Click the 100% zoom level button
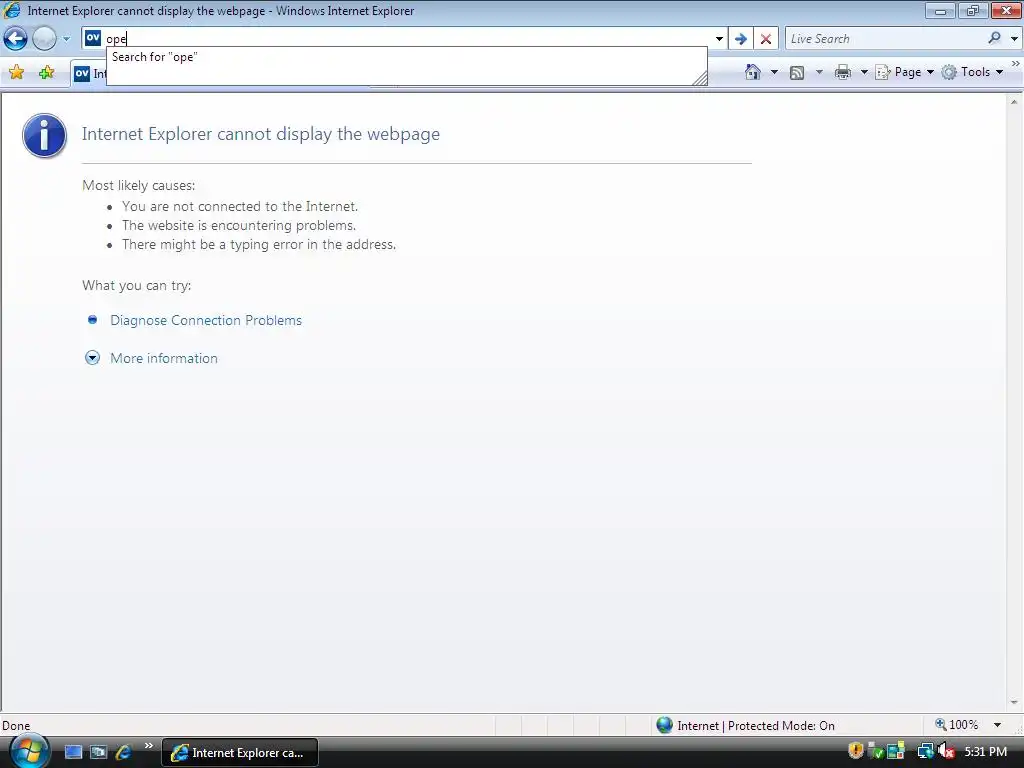 pos(957,725)
